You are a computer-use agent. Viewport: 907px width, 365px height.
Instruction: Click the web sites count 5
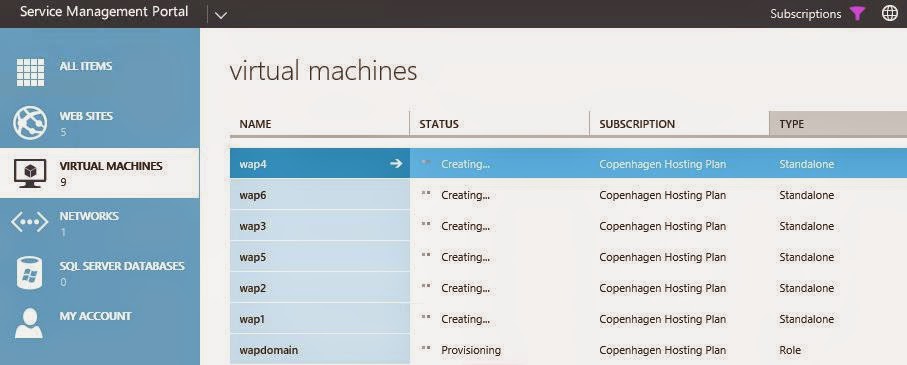coord(63,132)
